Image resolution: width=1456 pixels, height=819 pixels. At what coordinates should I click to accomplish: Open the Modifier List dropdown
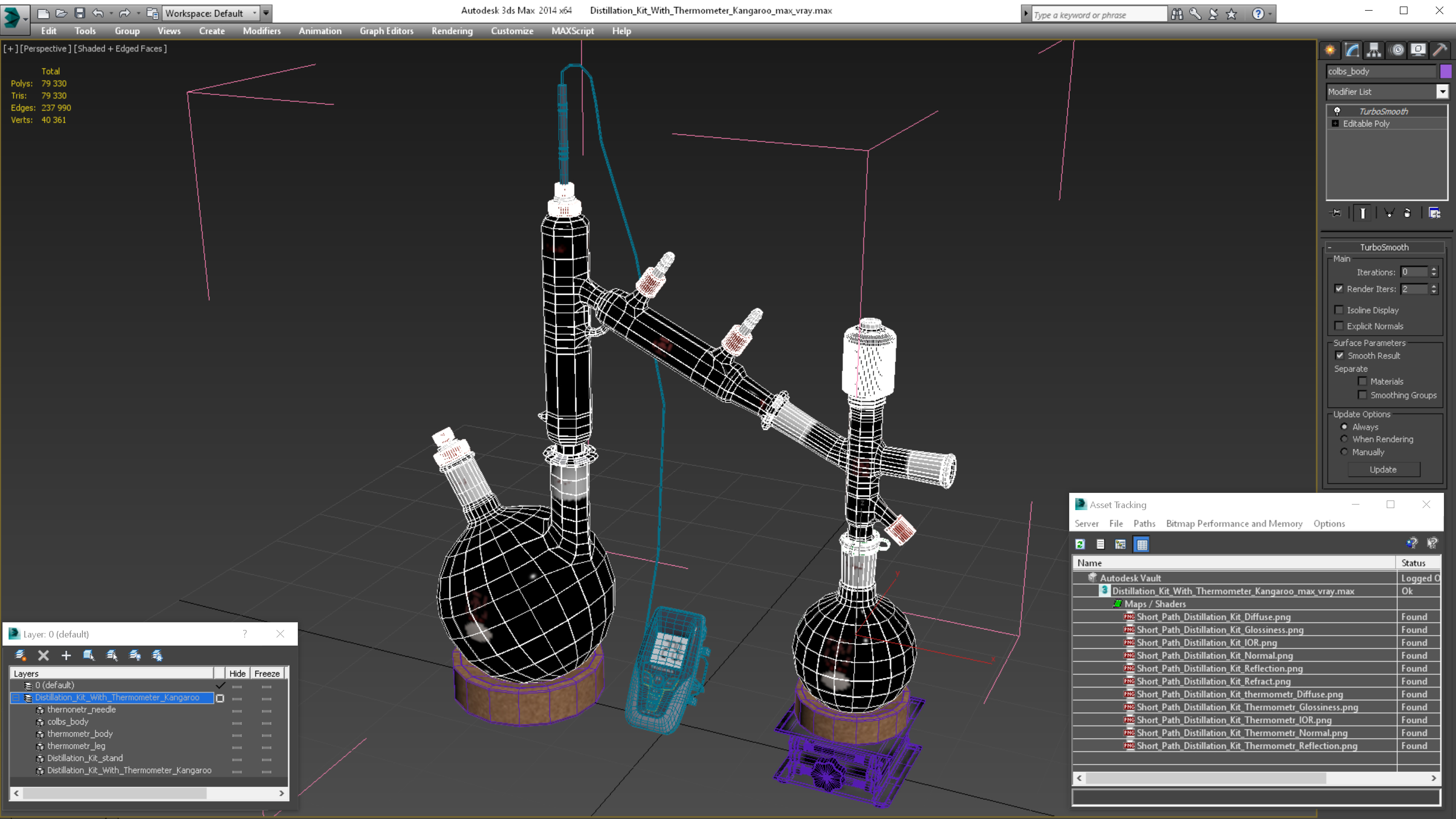point(1442,92)
